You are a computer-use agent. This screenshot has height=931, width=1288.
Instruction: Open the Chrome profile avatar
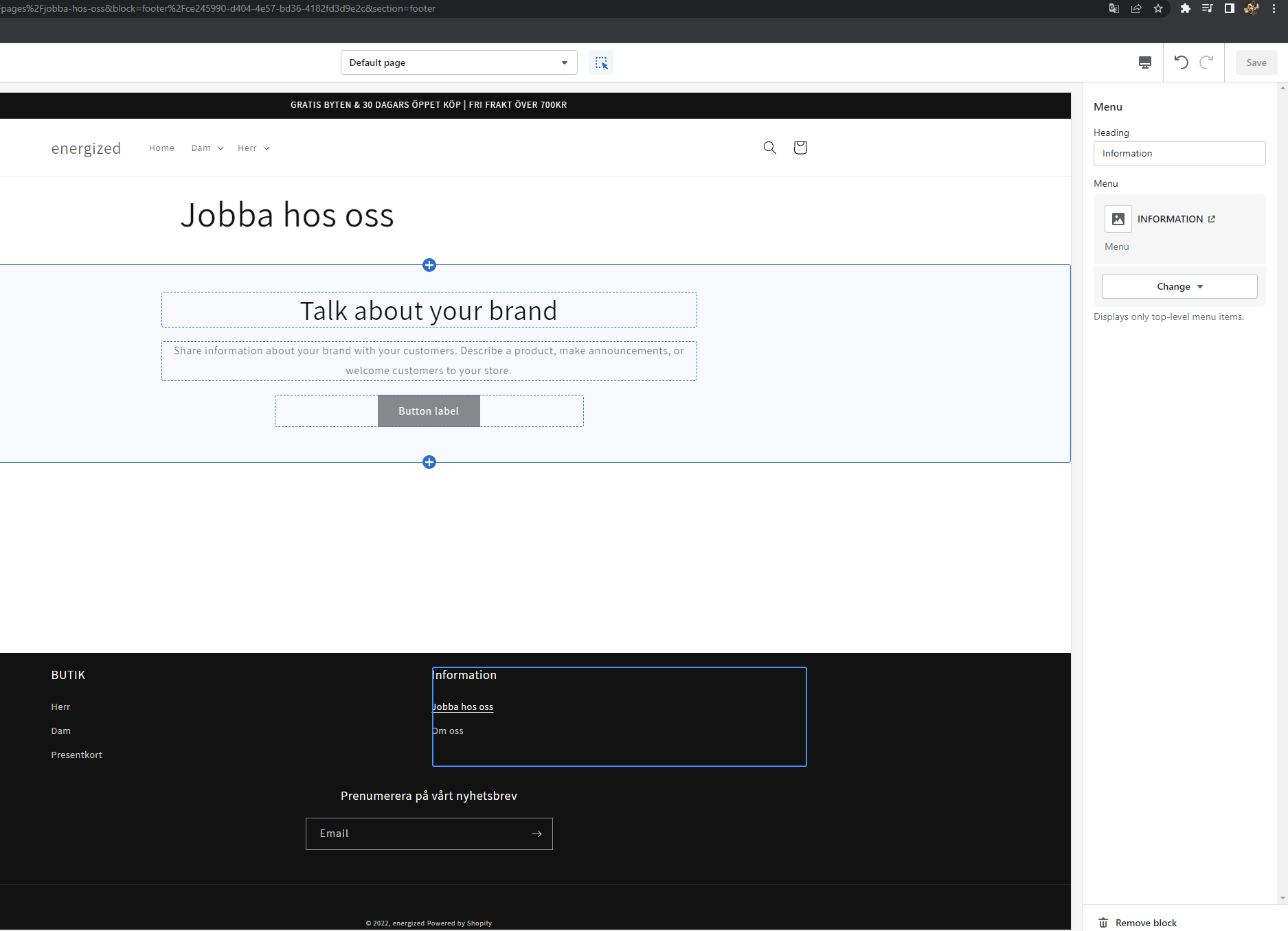pos(1252,8)
